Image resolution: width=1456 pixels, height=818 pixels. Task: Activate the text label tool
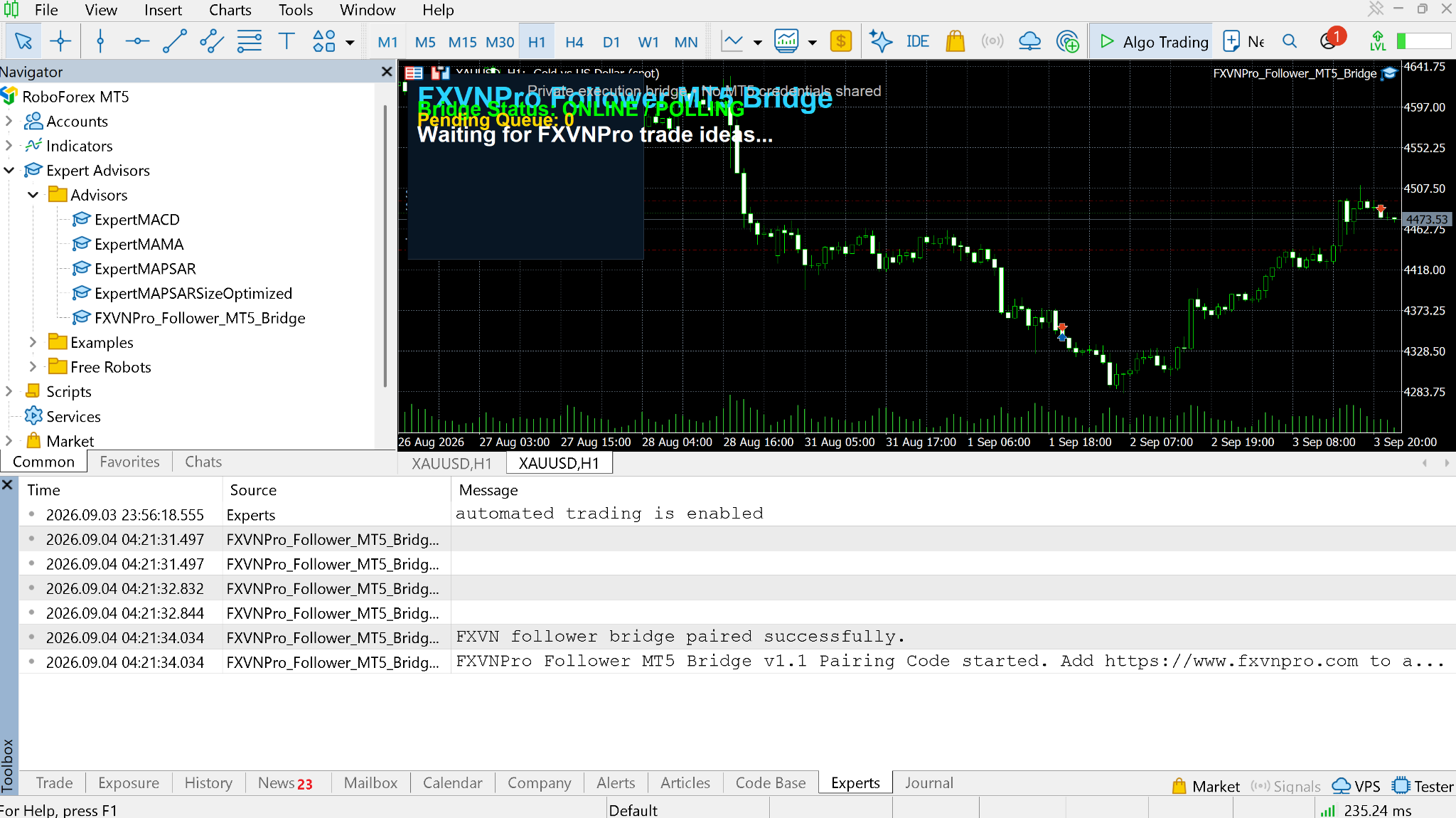point(287,41)
